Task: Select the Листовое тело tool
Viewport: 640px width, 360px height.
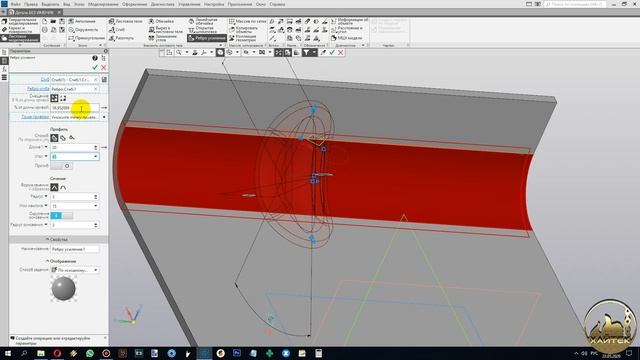Action: 125,21
